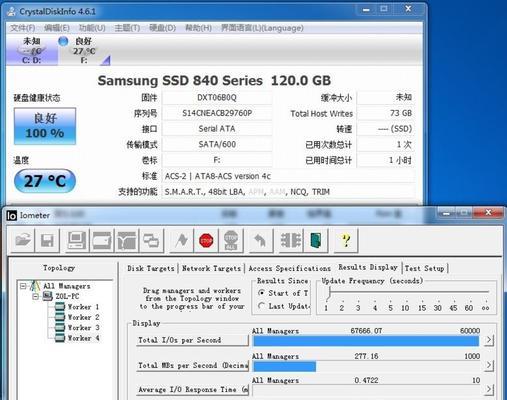
Task: Click the floppy disk save icon
Action: 47,240
